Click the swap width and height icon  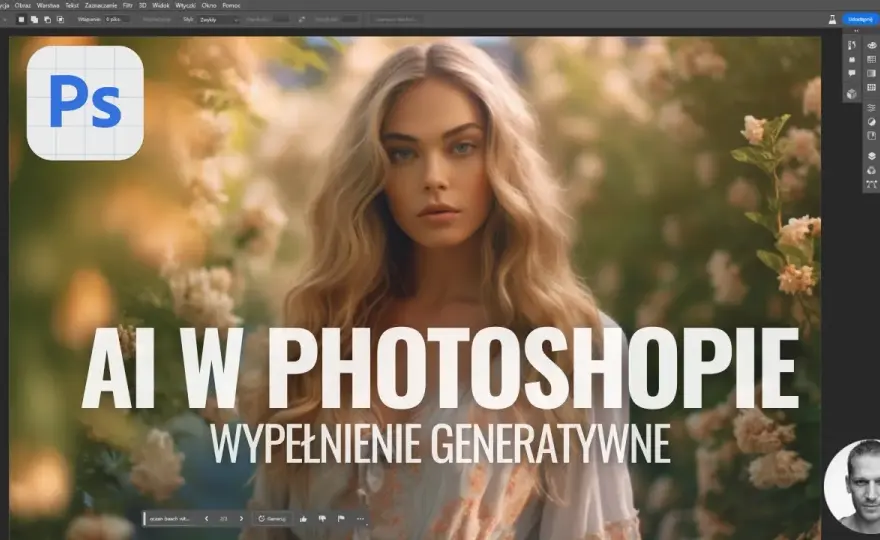click(301, 19)
